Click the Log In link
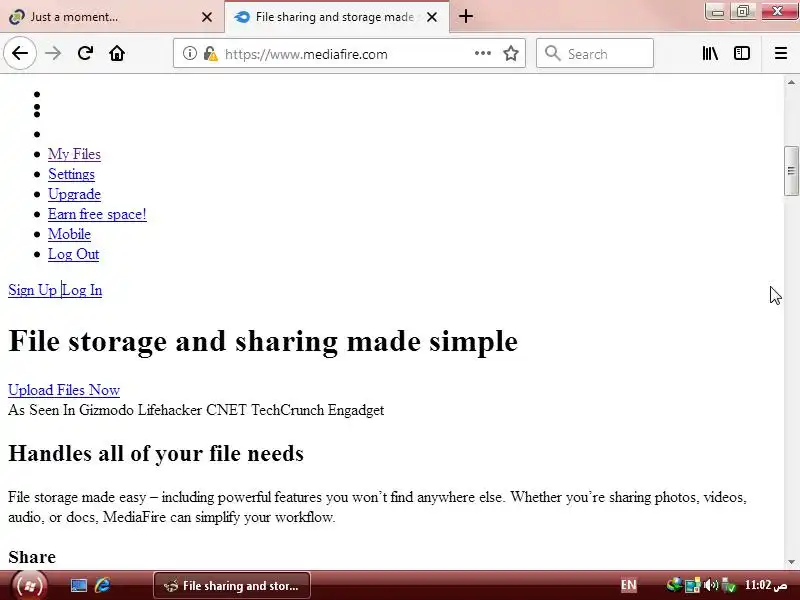This screenshot has height=600, width=800. coord(82,290)
